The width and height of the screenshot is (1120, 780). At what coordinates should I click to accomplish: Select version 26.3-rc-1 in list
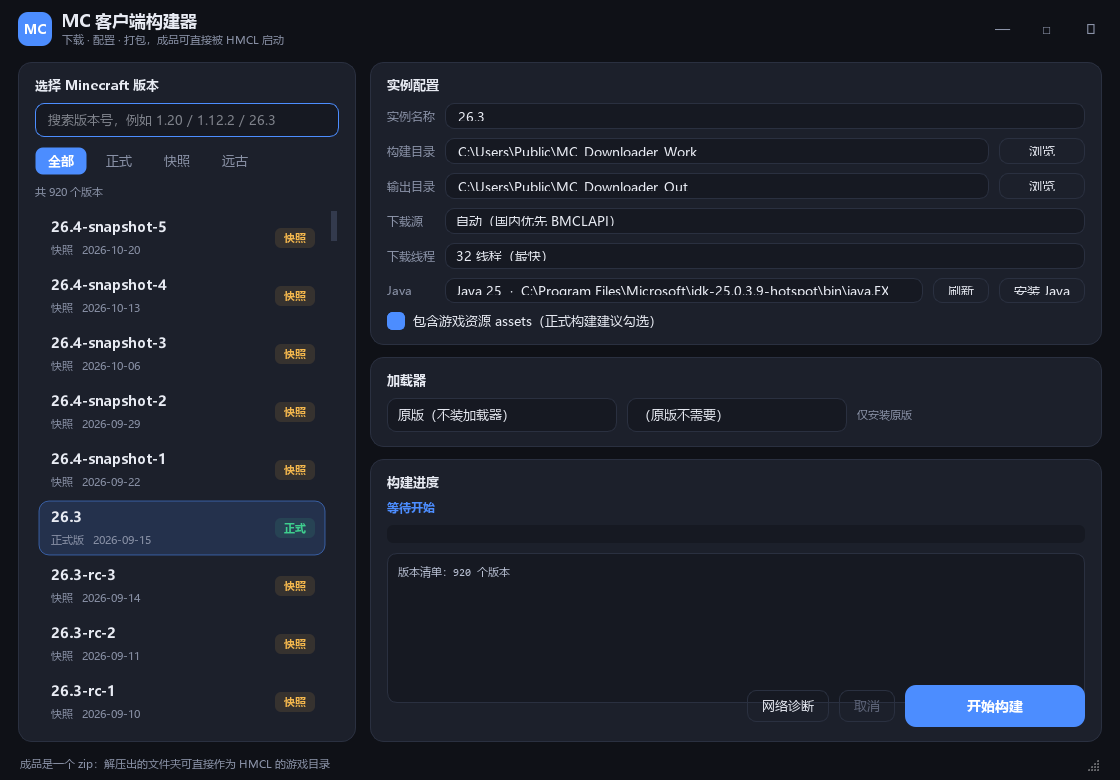point(181,701)
